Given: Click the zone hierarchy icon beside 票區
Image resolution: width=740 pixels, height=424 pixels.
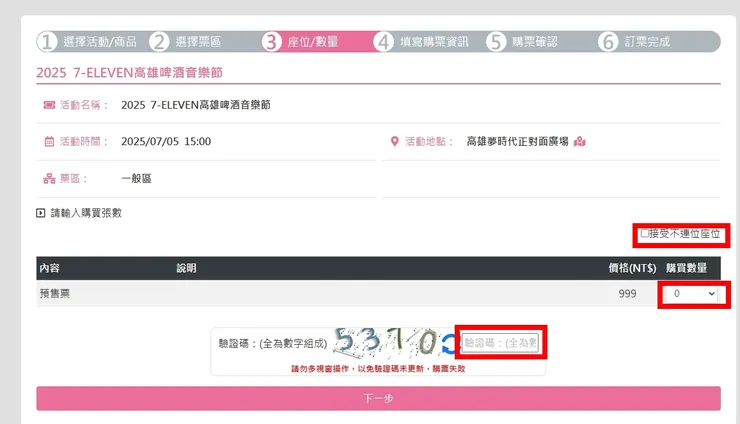Looking at the screenshot, I should tap(49, 178).
